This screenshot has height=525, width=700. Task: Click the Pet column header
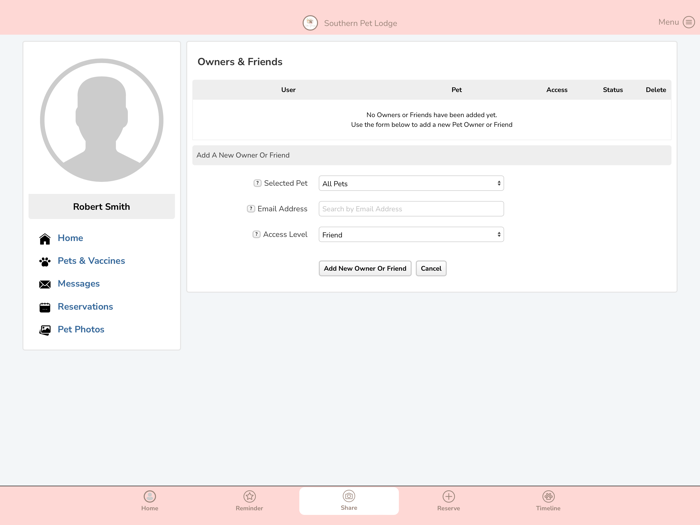coord(456,90)
